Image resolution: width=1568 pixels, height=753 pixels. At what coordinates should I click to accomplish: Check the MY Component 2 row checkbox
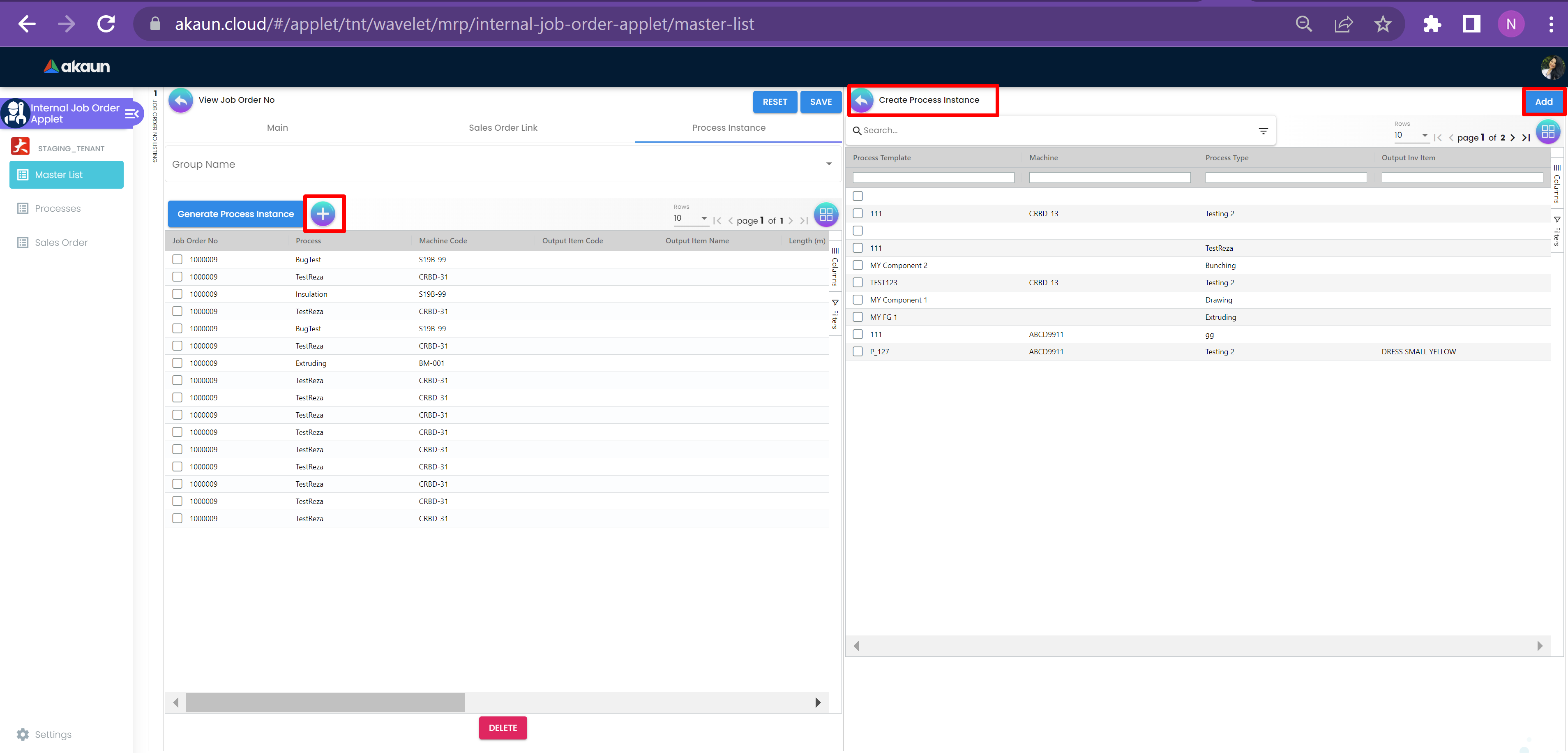[858, 266]
